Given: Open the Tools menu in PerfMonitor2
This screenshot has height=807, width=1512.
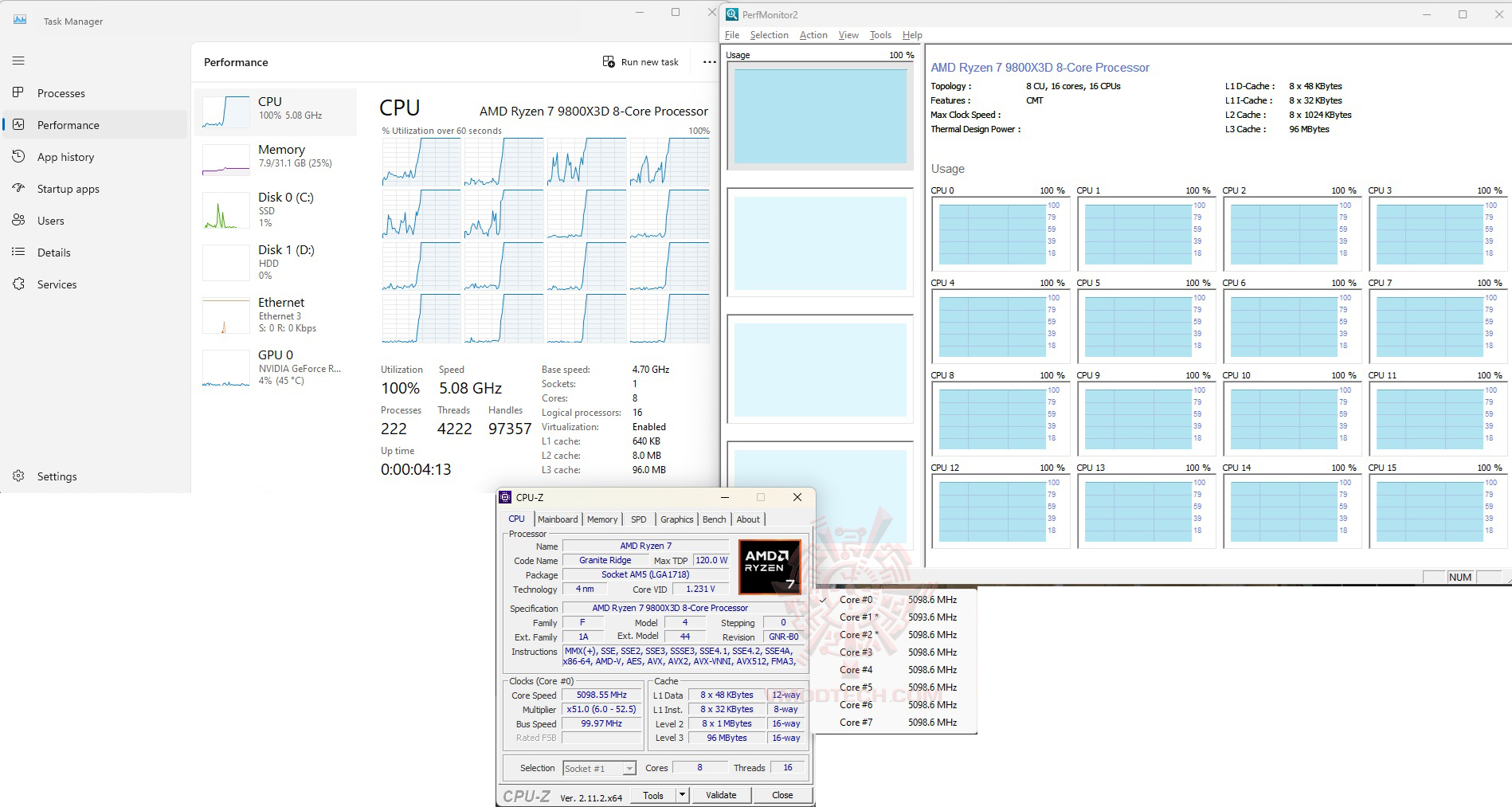Looking at the screenshot, I should coord(880,35).
